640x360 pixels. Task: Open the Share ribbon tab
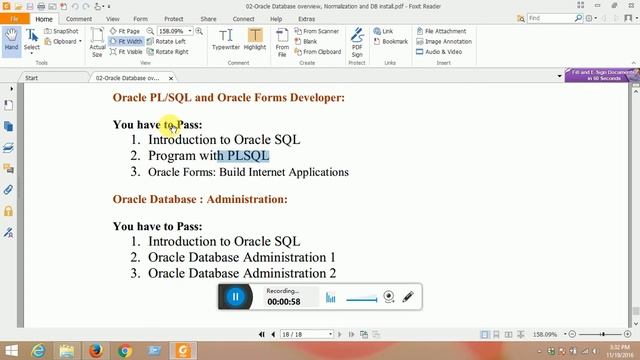208,19
